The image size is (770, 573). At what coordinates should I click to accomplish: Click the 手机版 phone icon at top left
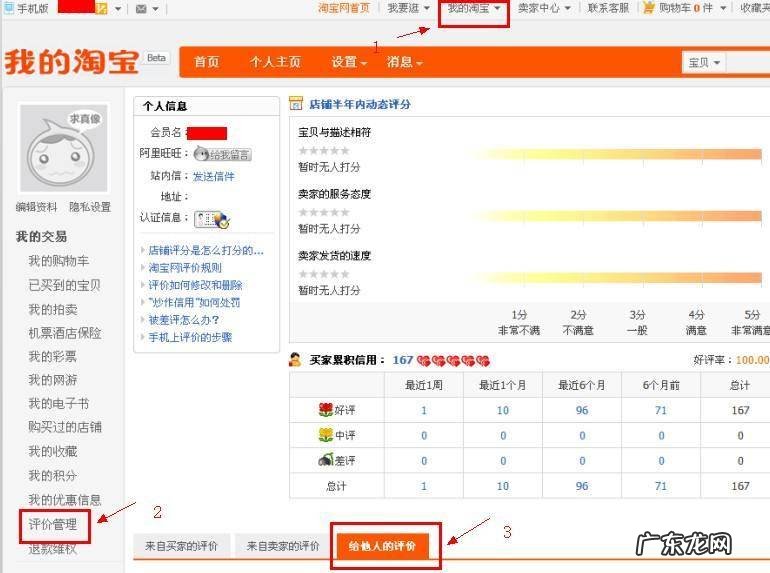(8, 8)
